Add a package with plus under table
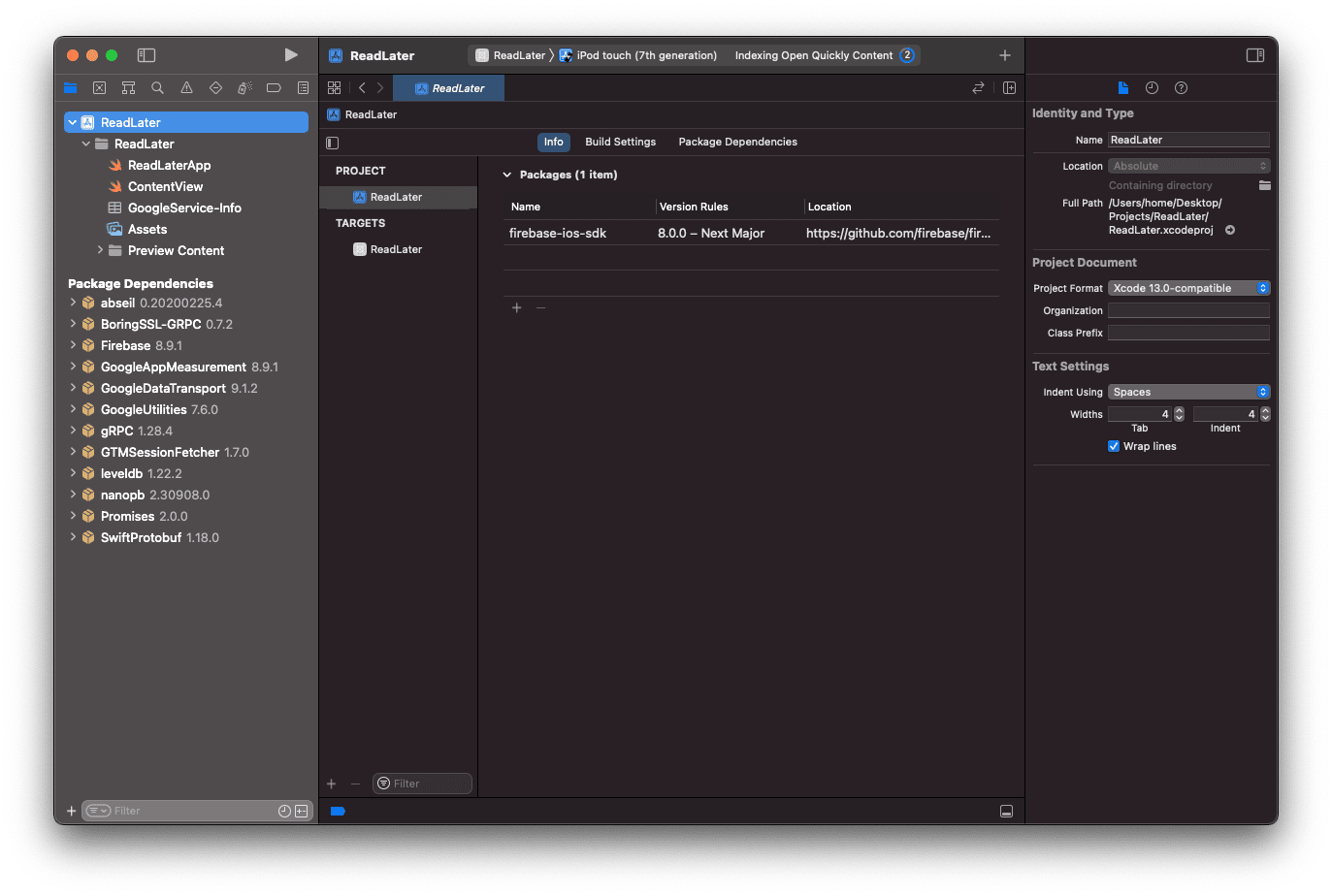The width and height of the screenshot is (1332, 896). (x=517, y=308)
